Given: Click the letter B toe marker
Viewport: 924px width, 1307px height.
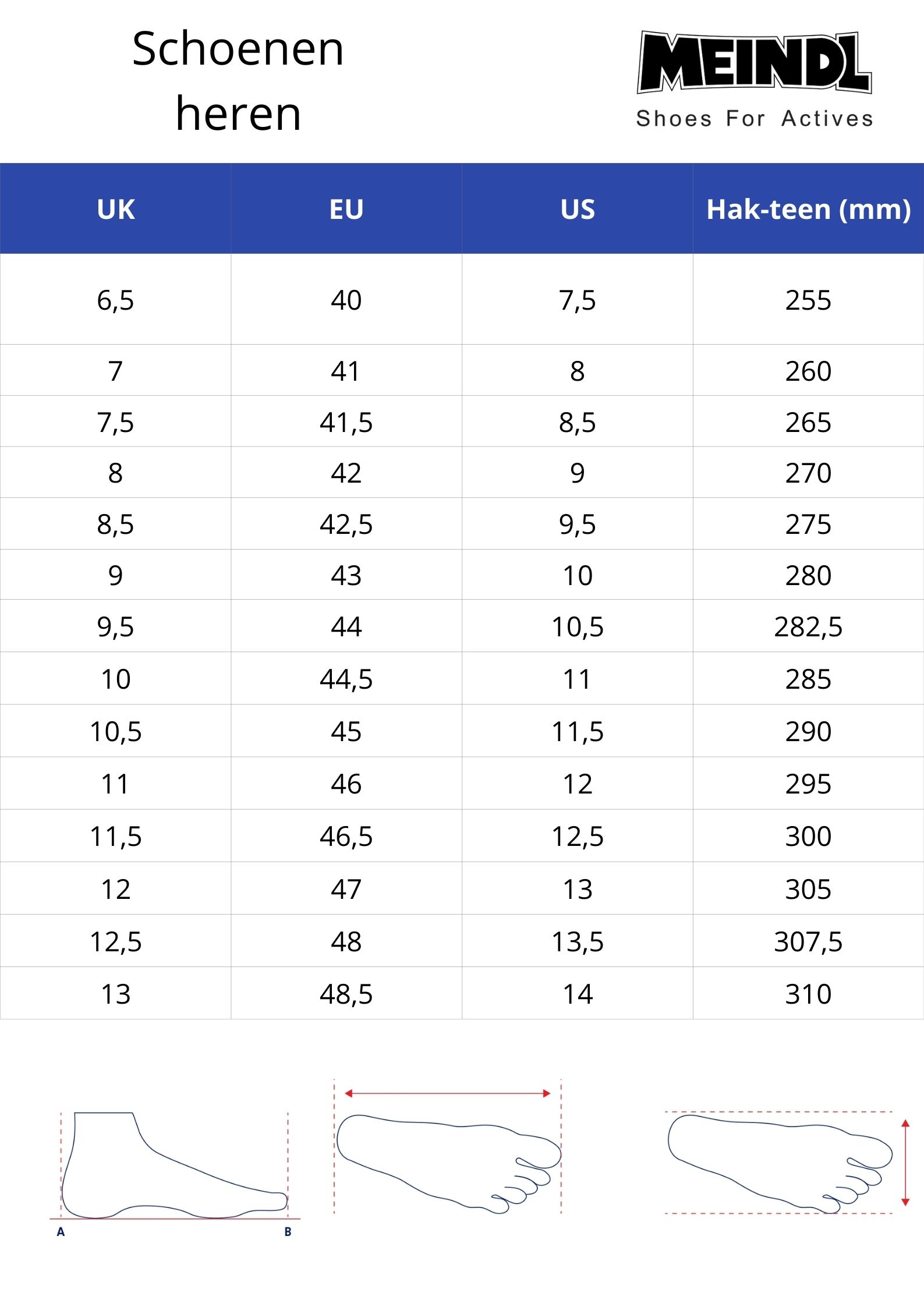Looking at the screenshot, I should coord(288,1232).
